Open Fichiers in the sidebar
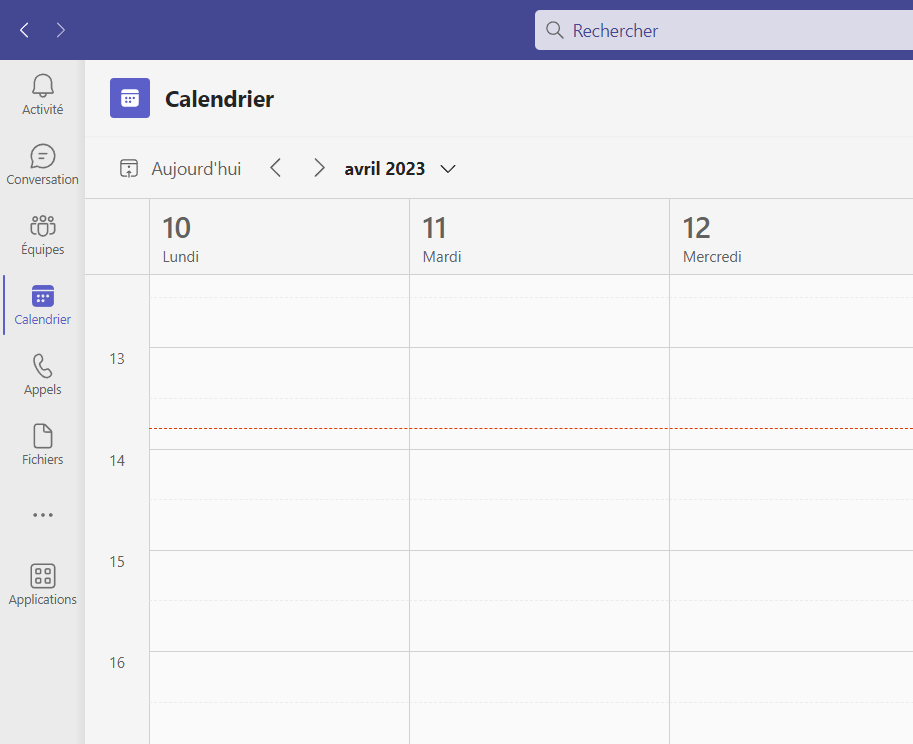The width and height of the screenshot is (913, 744). 43,445
